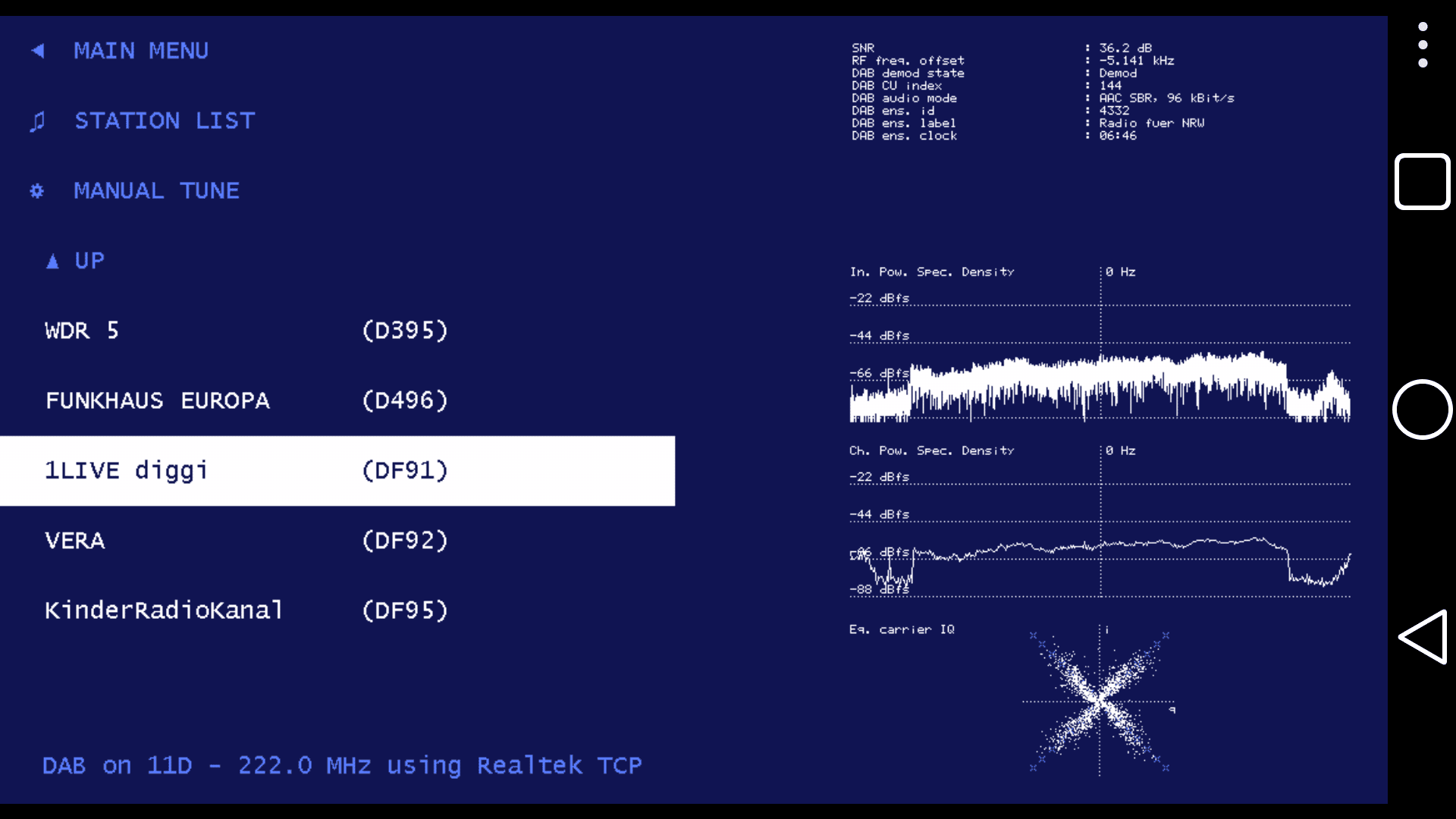The image size is (1456, 819).
Task: Tap the DAB demod state value Demod
Action: tap(1118, 74)
